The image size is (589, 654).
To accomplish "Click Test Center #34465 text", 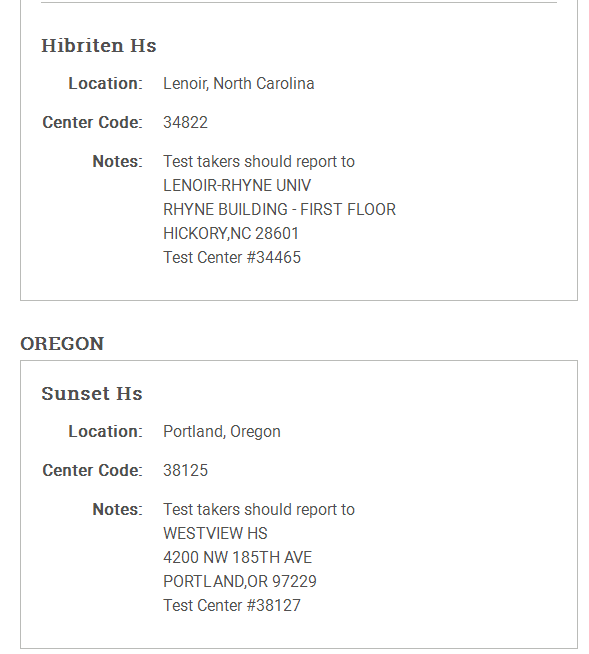I will pyautogui.click(x=232, y=257).
